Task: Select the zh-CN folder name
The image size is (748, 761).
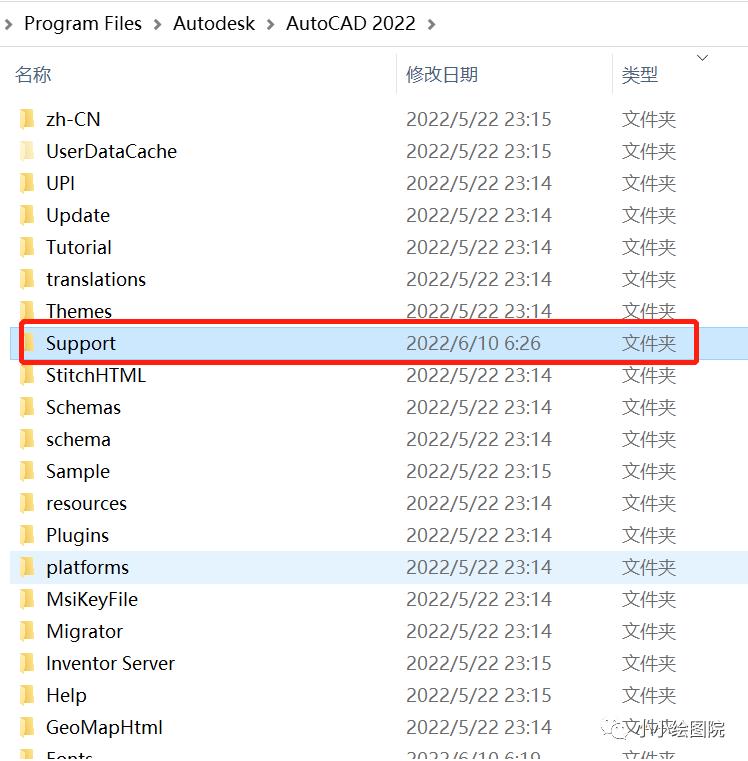Action: pyautogui.click(x=73, y=119)
